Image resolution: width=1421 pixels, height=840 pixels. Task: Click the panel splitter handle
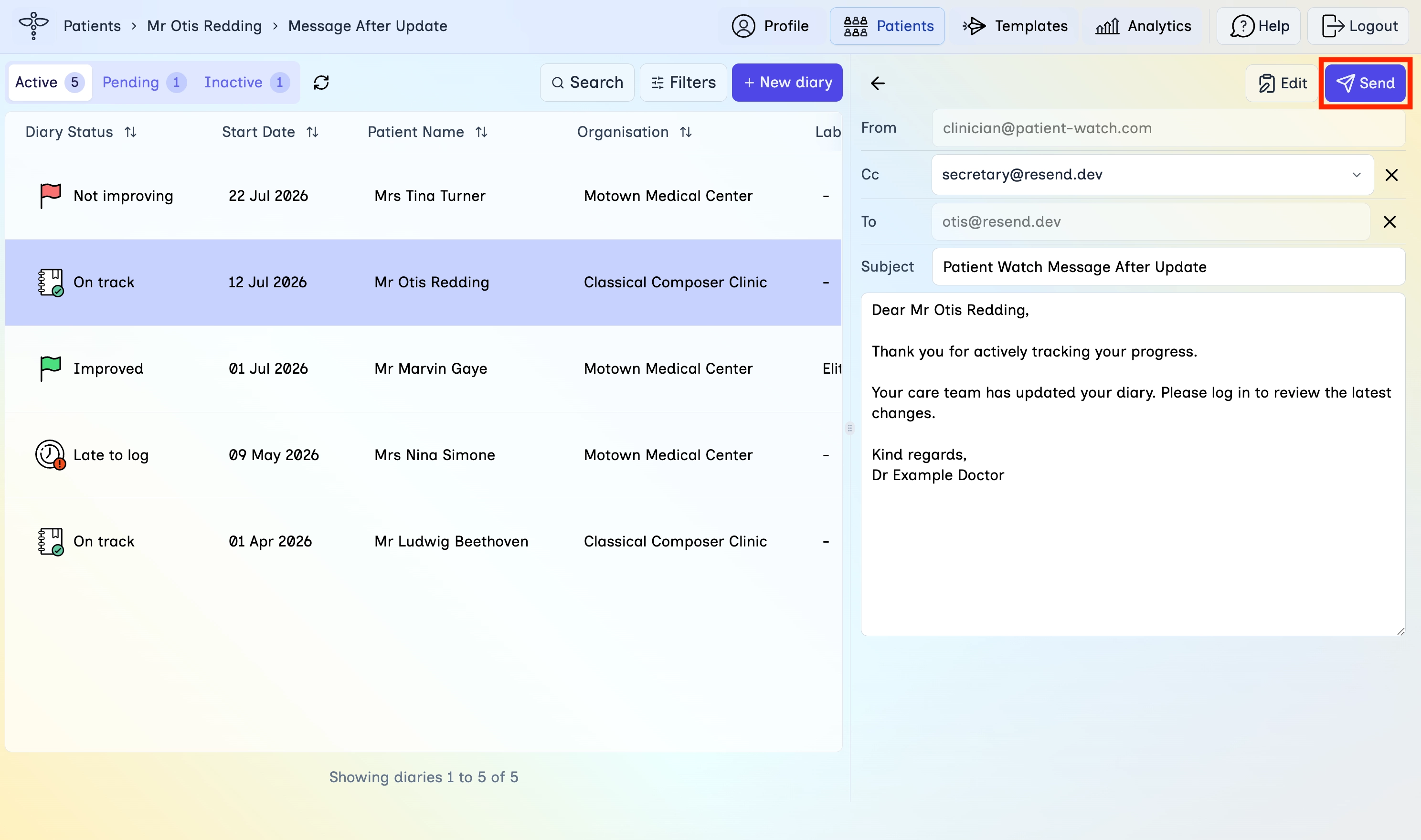pyautogui.click(x=850, y=429)
